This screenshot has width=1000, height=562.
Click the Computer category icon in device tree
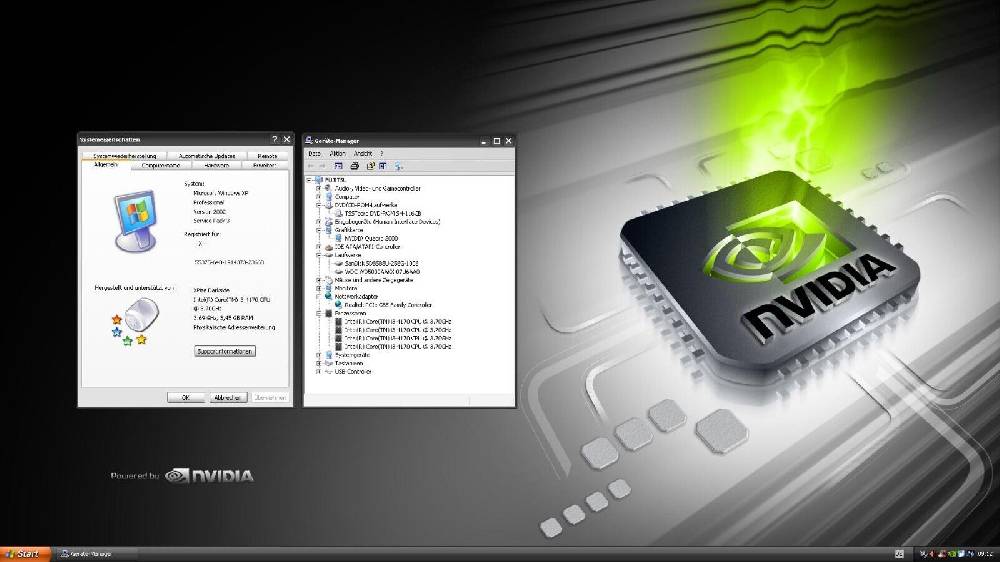pos(329,196)
